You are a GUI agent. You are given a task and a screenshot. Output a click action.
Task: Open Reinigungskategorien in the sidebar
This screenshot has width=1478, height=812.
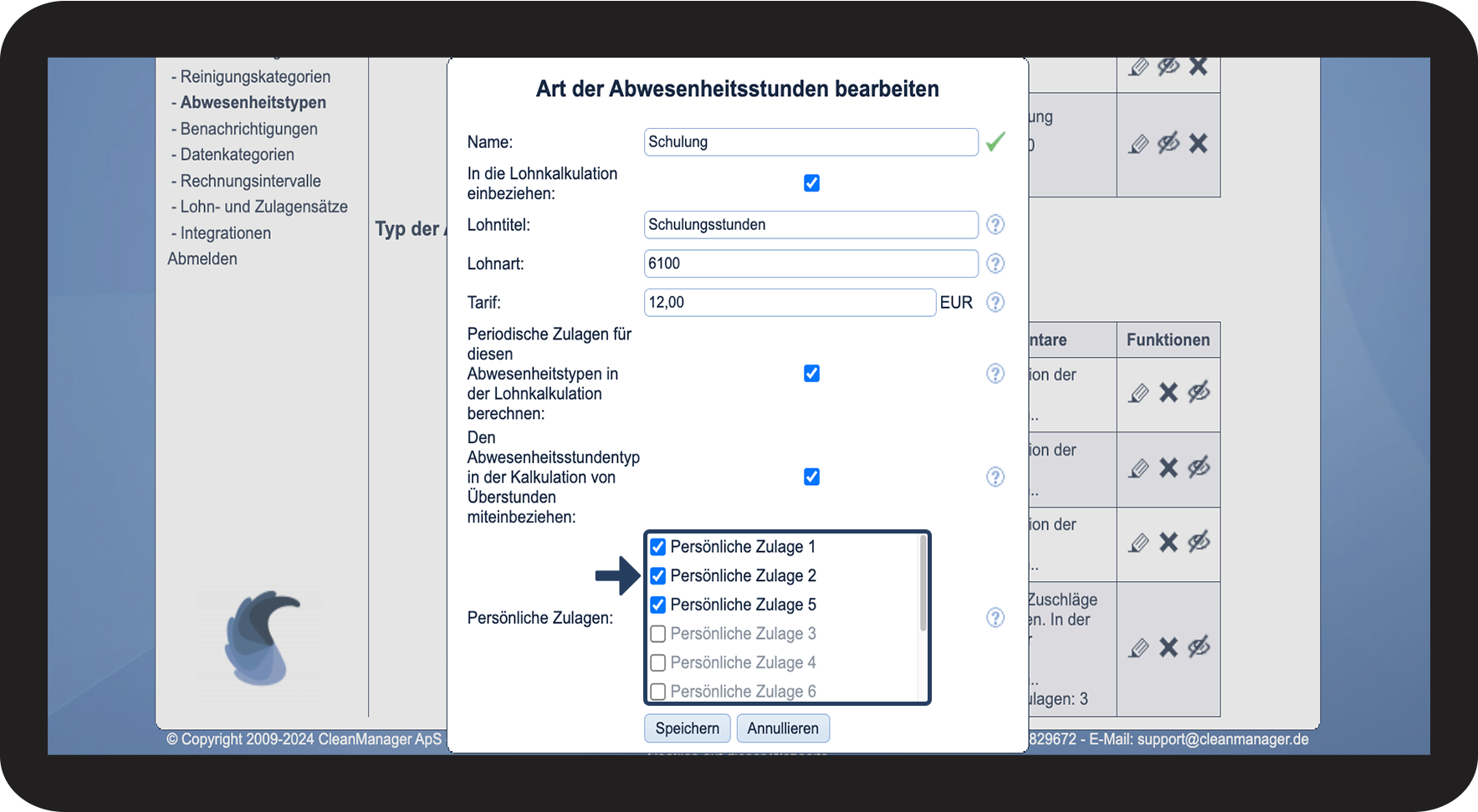(255, 77)
